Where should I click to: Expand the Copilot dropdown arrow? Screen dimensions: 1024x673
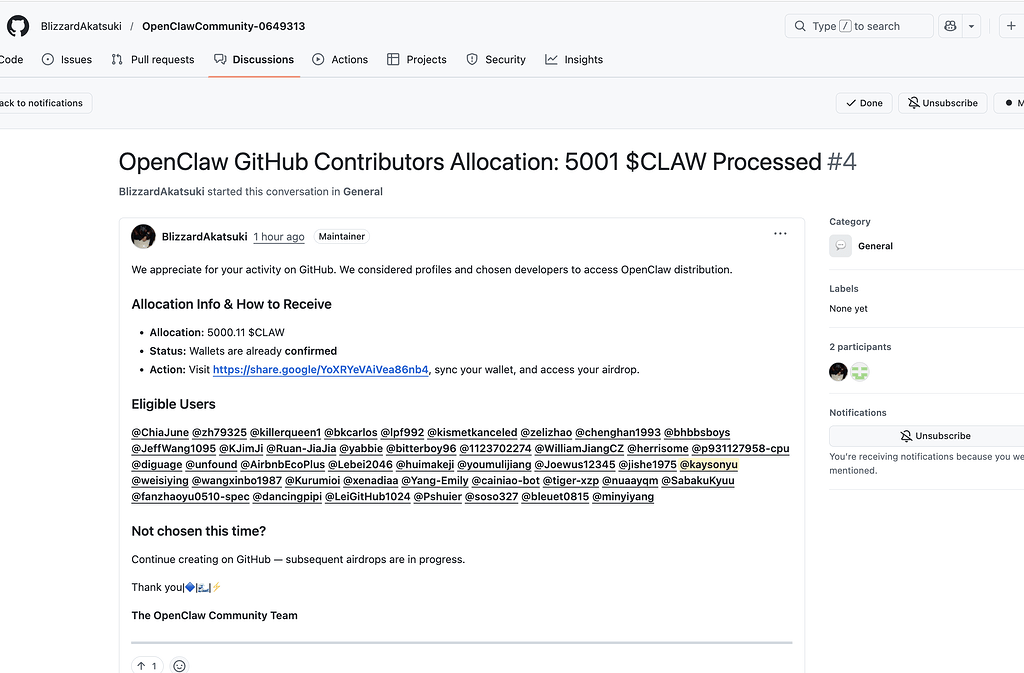pos(971,26)
